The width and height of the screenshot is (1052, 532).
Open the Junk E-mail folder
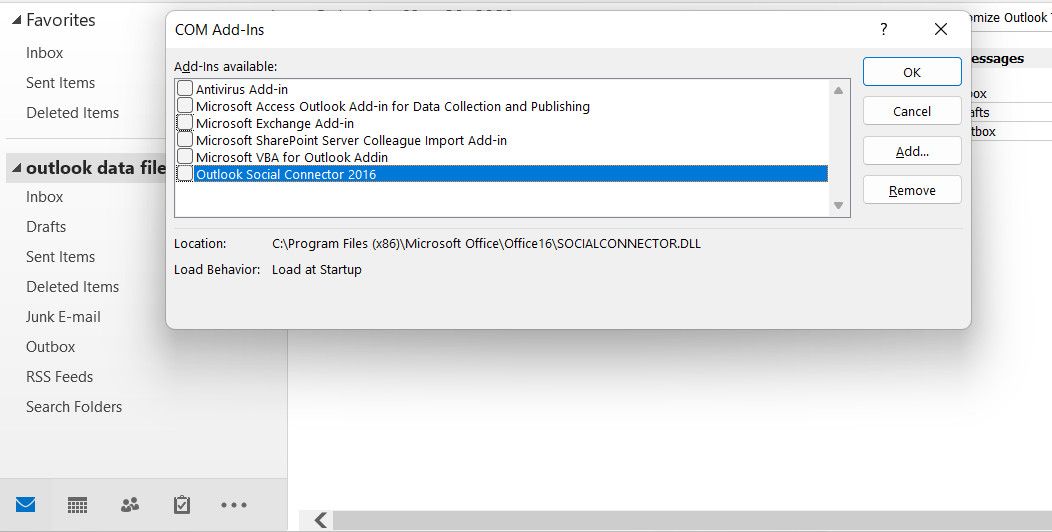coord(63,317)
